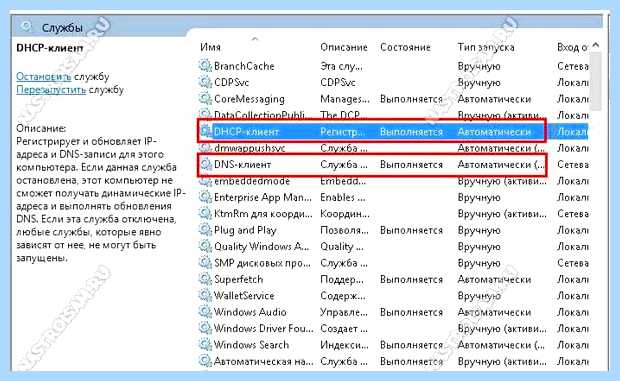
Task: Select the DNS-клиент service name
Action: (x=242, y=164)
